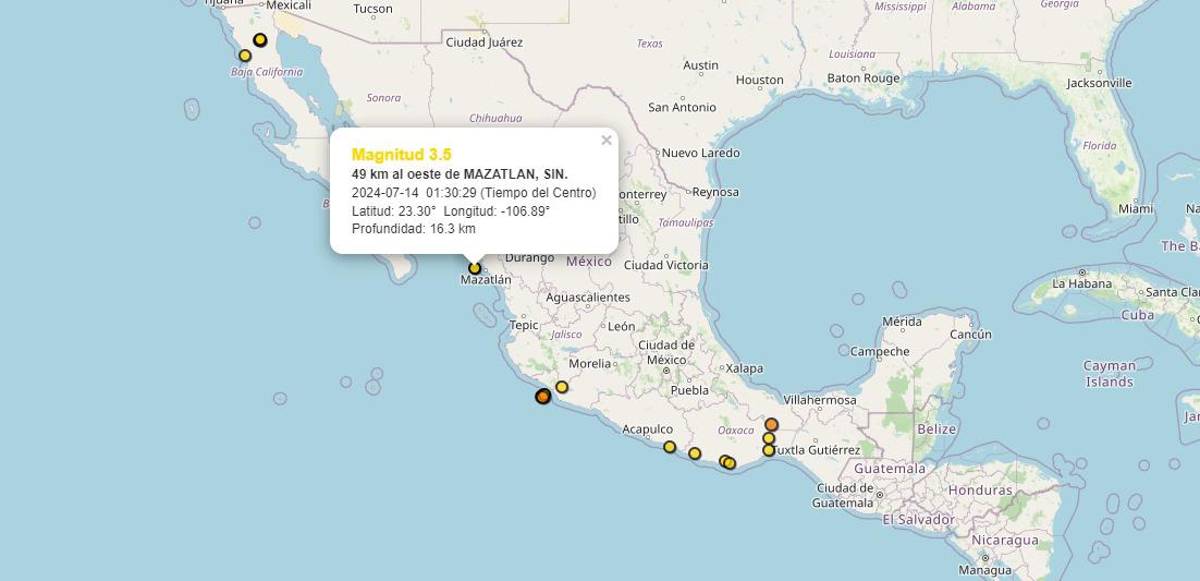Close the Magnitud 3.5 earthquake popup

[606, 140]
